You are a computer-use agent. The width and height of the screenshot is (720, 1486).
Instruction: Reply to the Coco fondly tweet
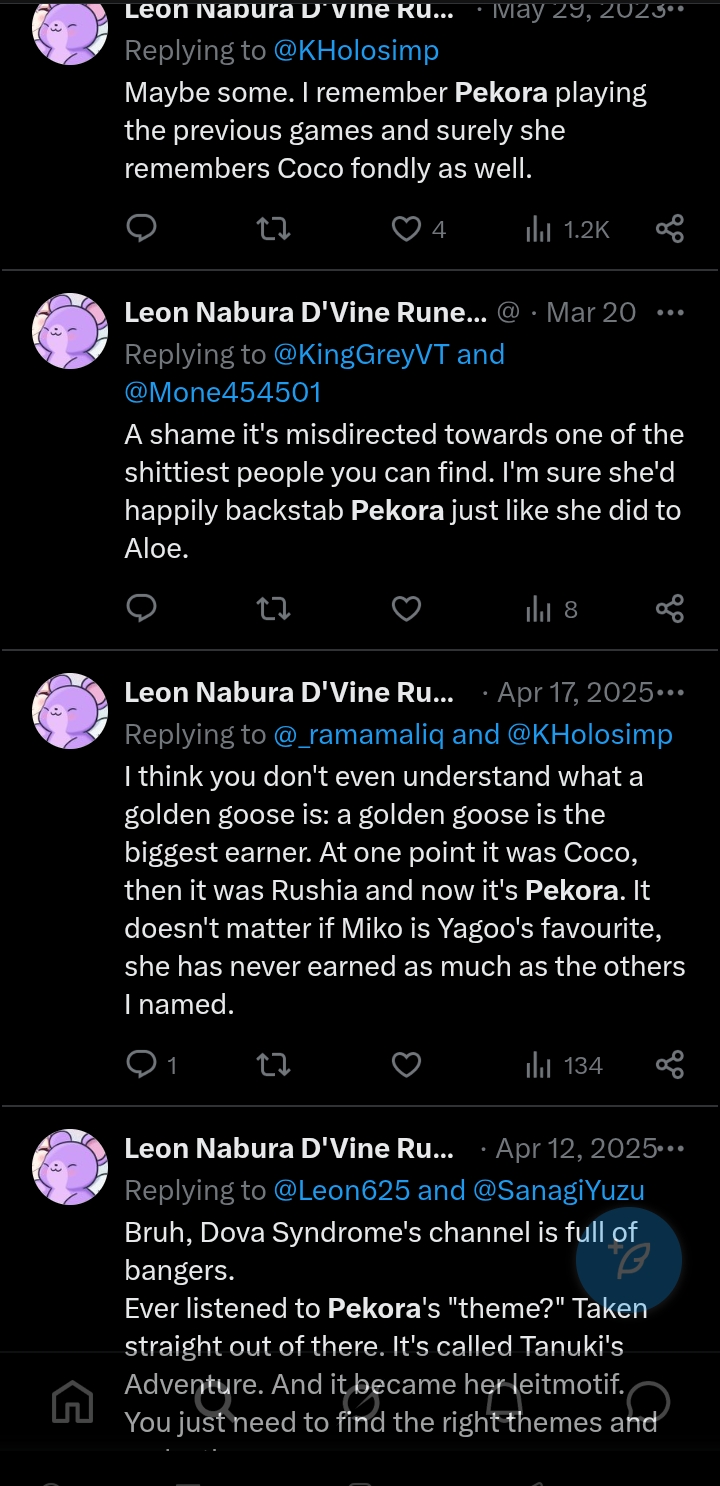[x=142, y=229]
